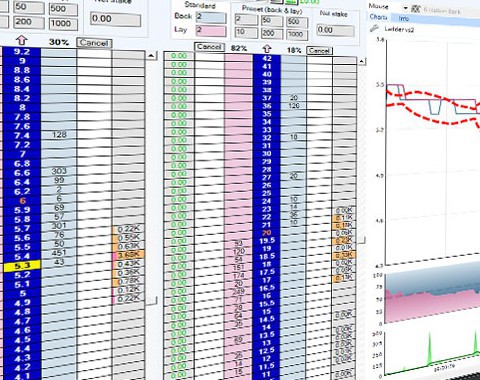Click the yellow highlighted 5.3 price cell

(22, 266)
